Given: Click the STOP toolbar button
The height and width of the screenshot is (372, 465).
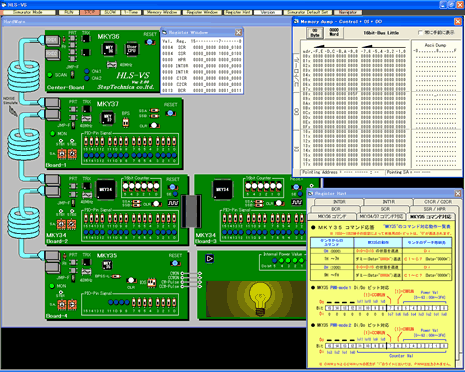Looking at the screenshot, I should tap(89, 12).
